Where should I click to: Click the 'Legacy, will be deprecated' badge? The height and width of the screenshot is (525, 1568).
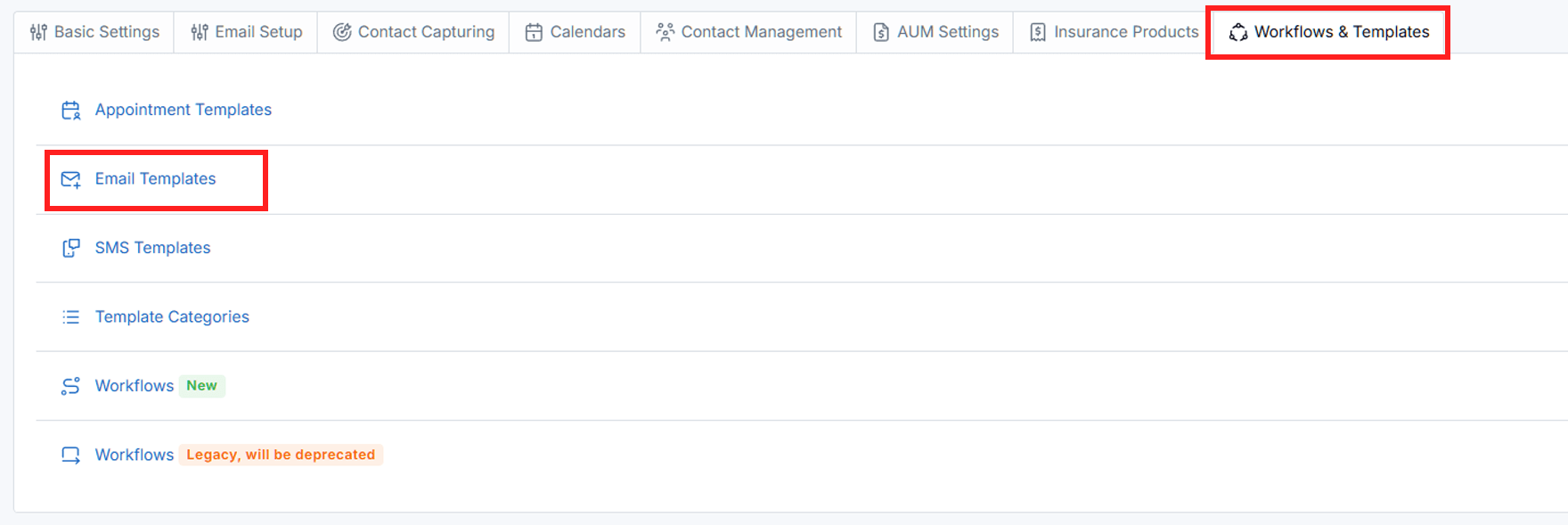pyautogui.click(x=281, y=455)
